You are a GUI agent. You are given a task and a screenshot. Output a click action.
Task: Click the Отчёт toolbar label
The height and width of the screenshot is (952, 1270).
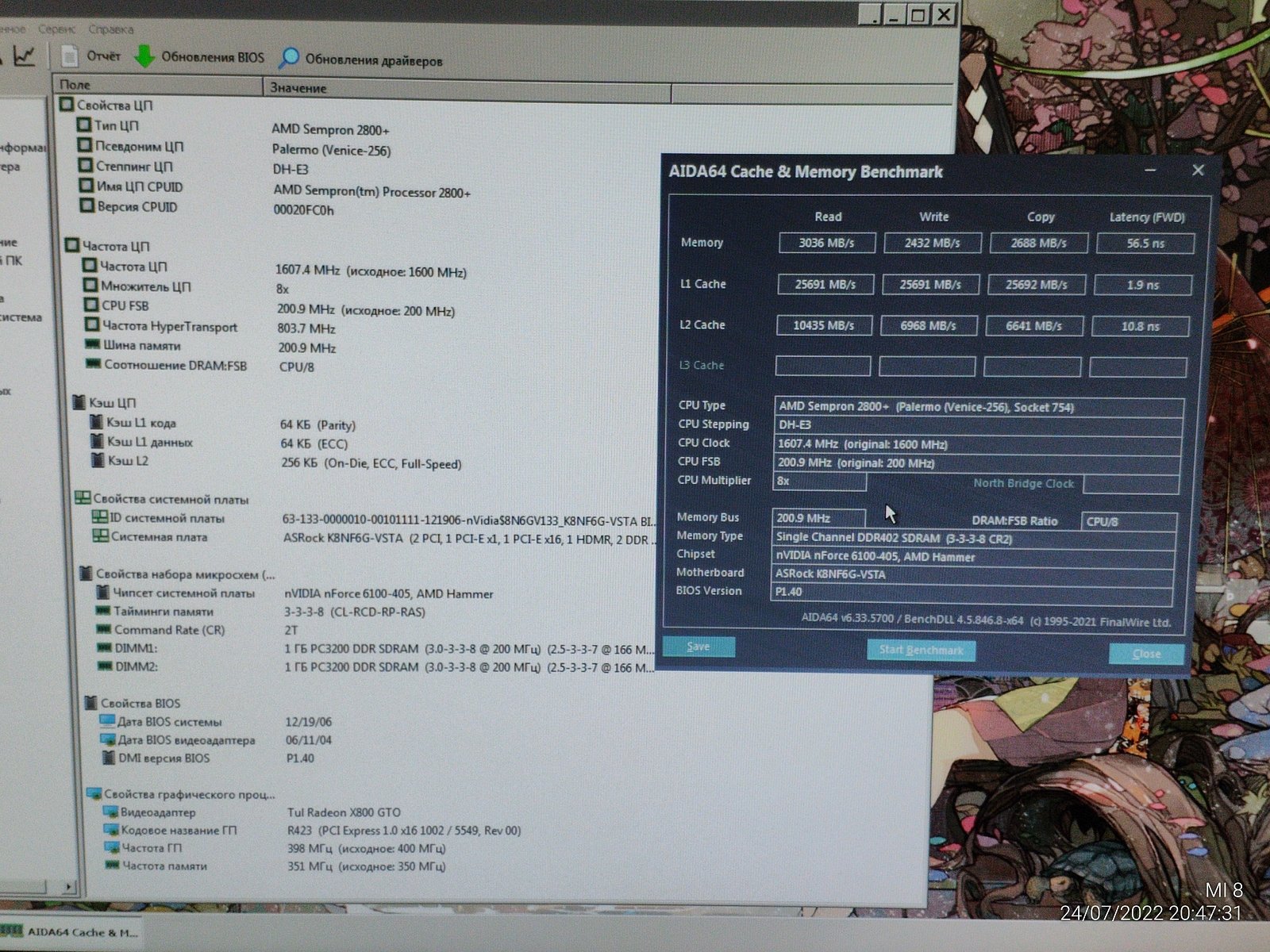[x=103, y=56]
